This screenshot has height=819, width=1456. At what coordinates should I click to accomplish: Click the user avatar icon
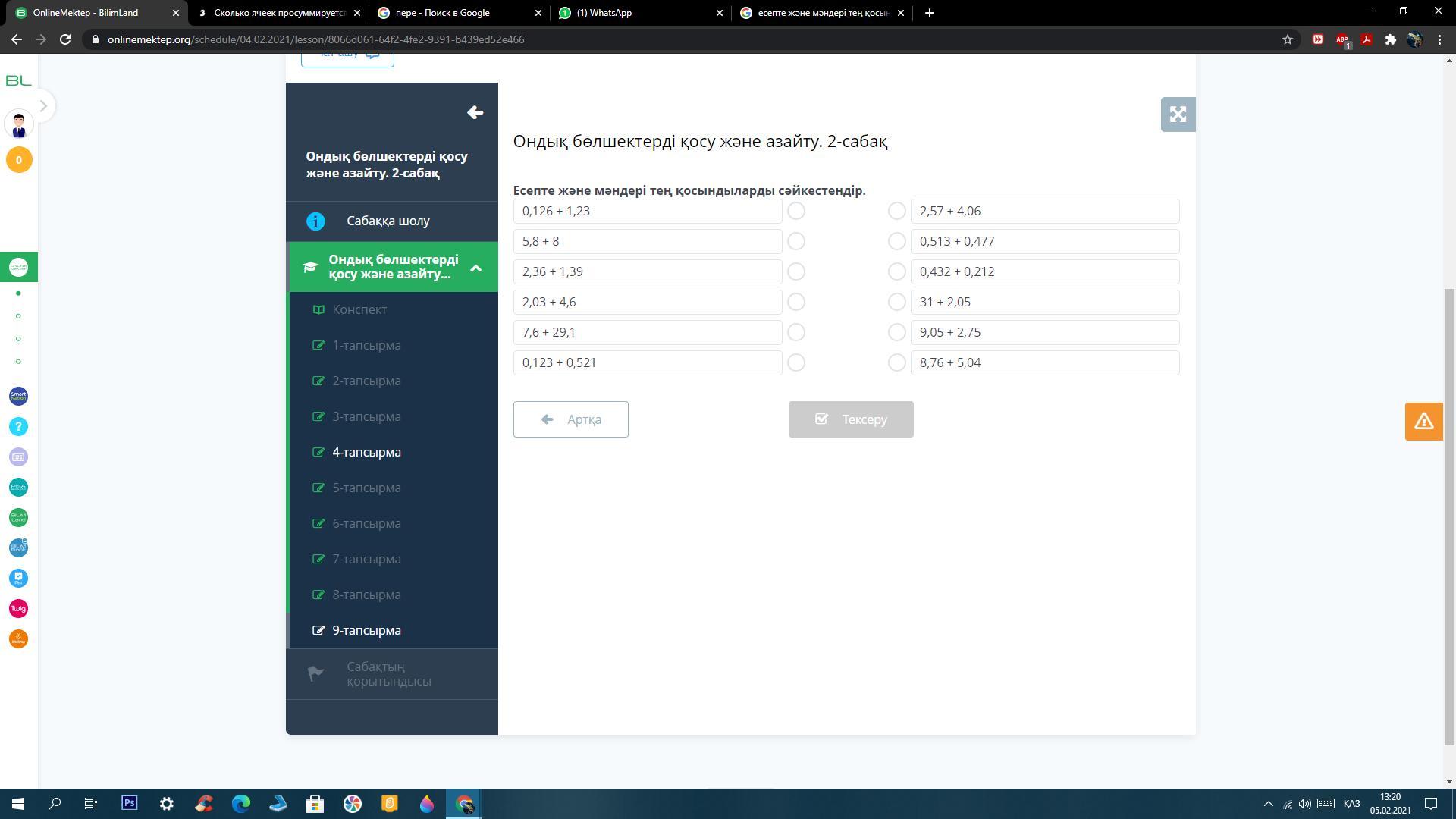click(x=19, y=124)
